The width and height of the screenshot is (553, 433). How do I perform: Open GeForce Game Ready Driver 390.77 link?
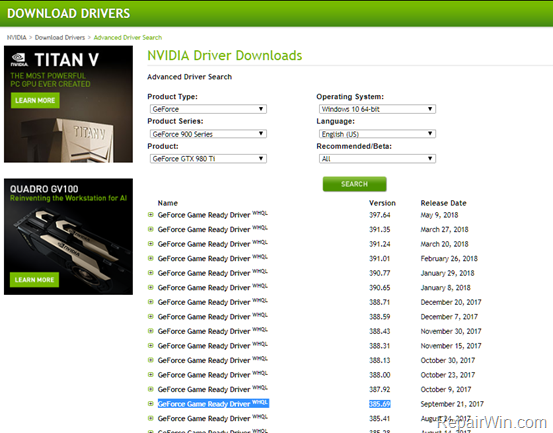point(212,273)
